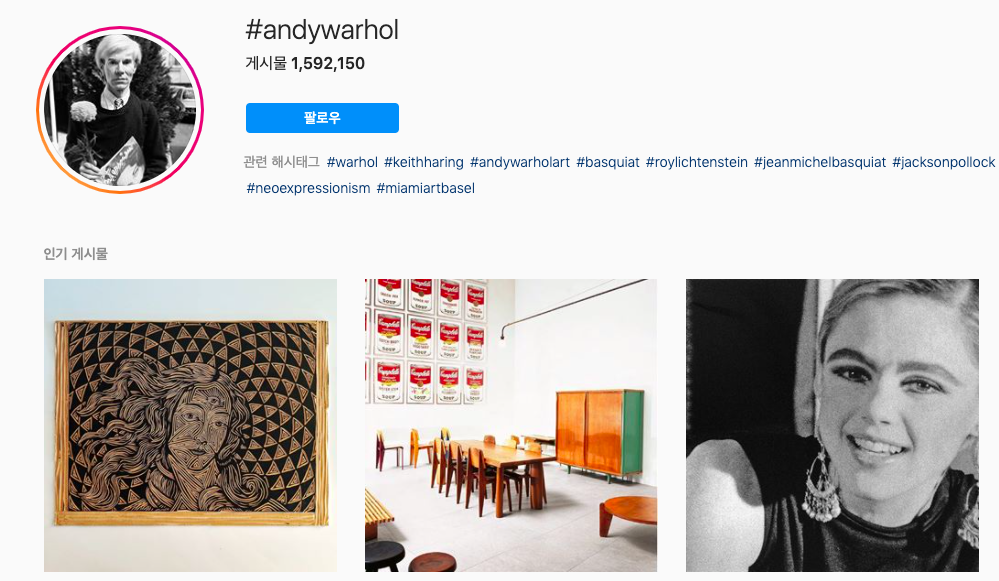Click the Campbell's soup cans wall art
This screenshot has height=581, width=999.
[427, 341]
